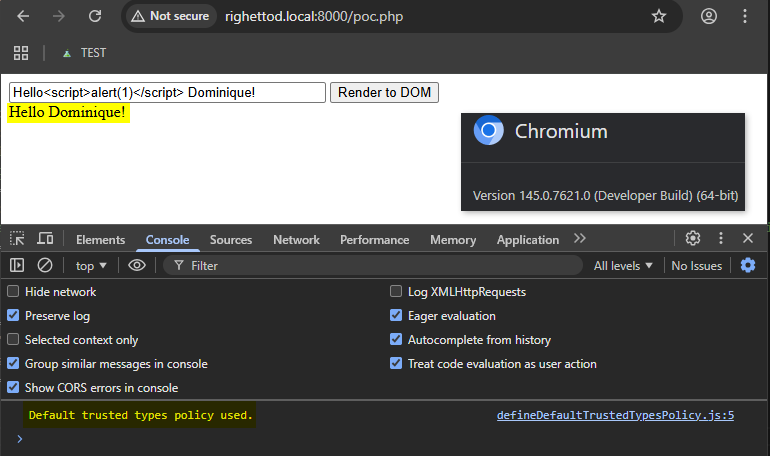The width and height of the screenshot is (770, 456).
Task: Switch to the Memory tab
Action: 453,240
